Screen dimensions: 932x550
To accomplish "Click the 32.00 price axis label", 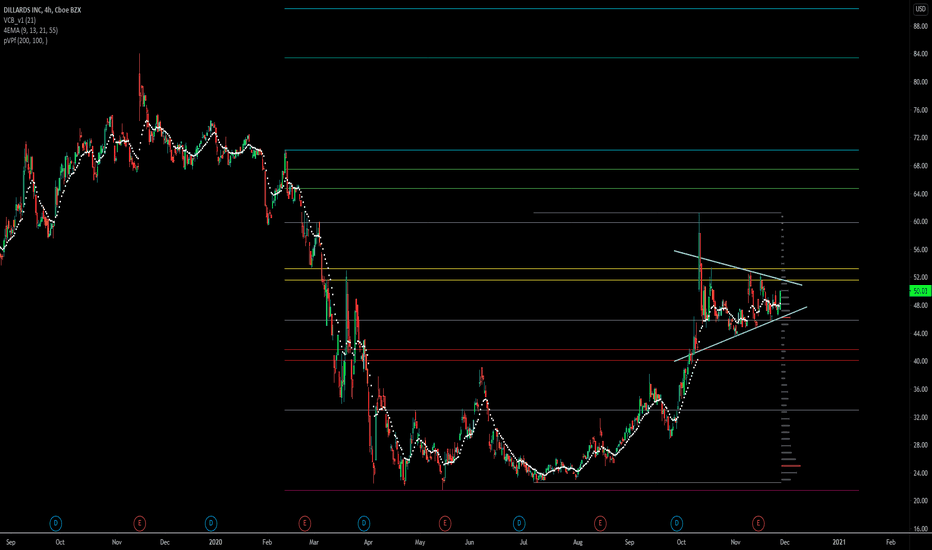I will click(x=920, y=417).
